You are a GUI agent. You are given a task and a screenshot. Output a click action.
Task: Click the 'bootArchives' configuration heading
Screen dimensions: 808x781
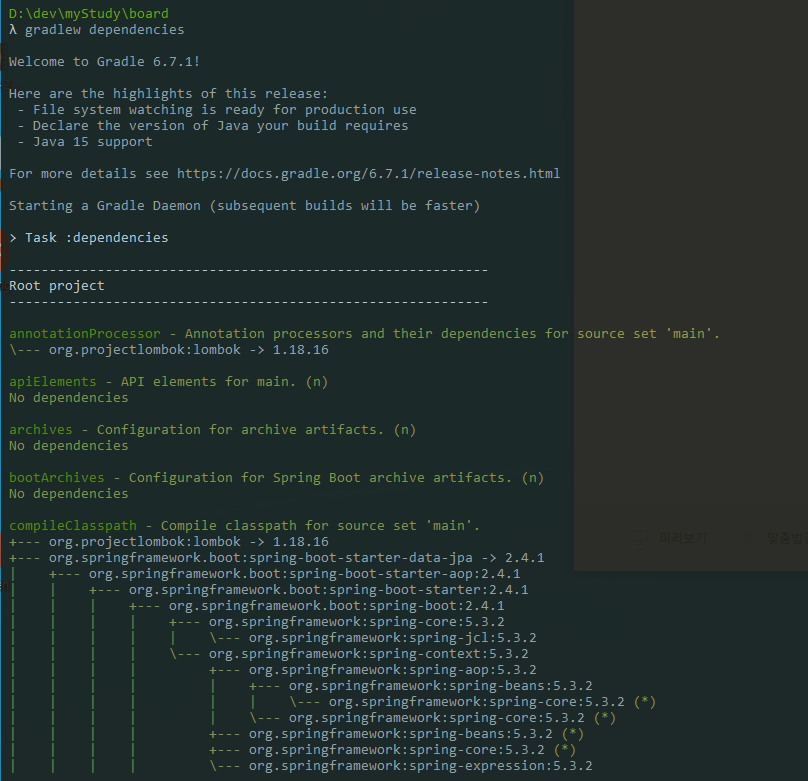pos(57,478)
